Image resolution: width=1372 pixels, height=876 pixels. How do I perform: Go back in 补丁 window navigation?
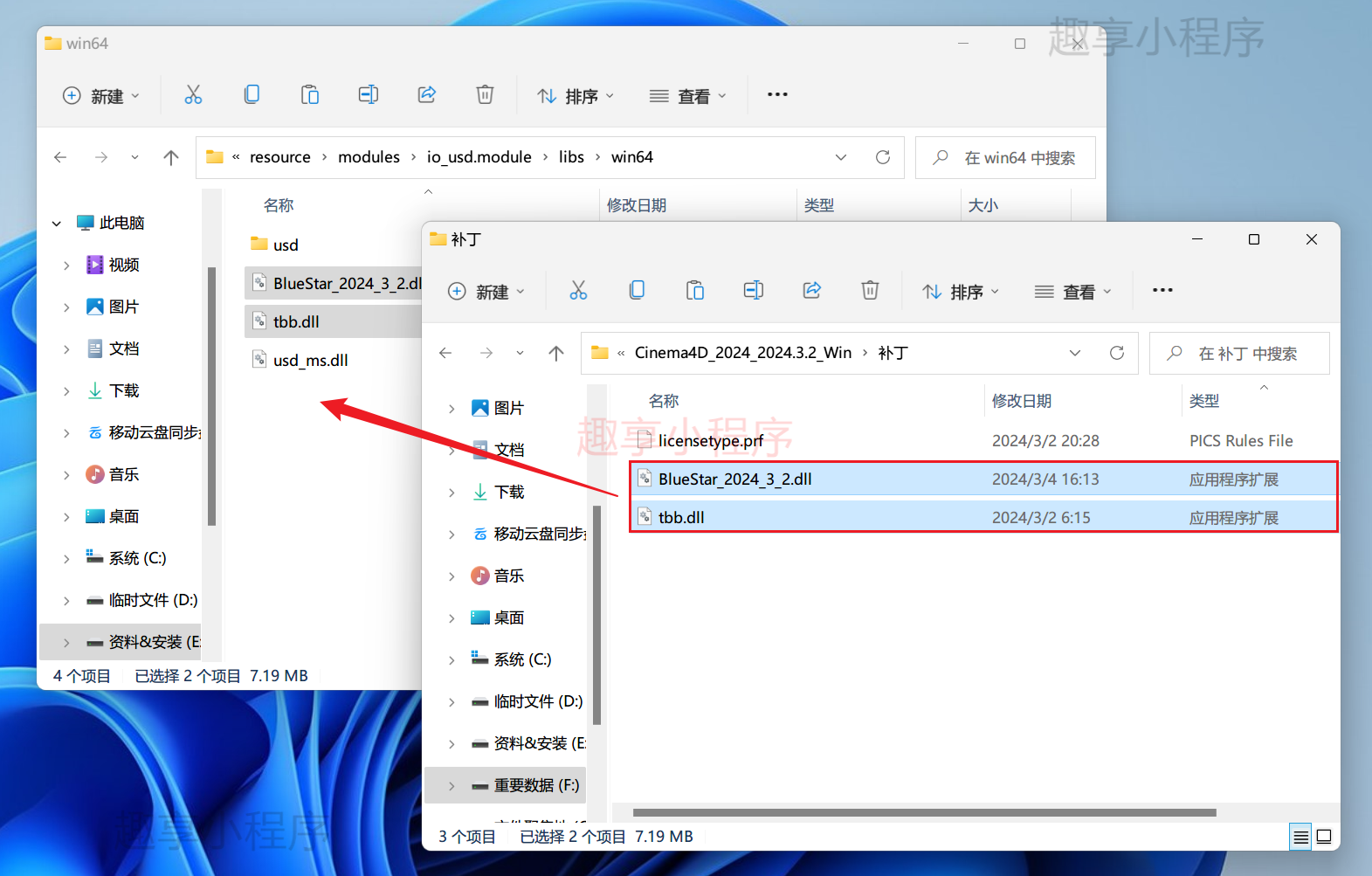[x=445, y=353]
